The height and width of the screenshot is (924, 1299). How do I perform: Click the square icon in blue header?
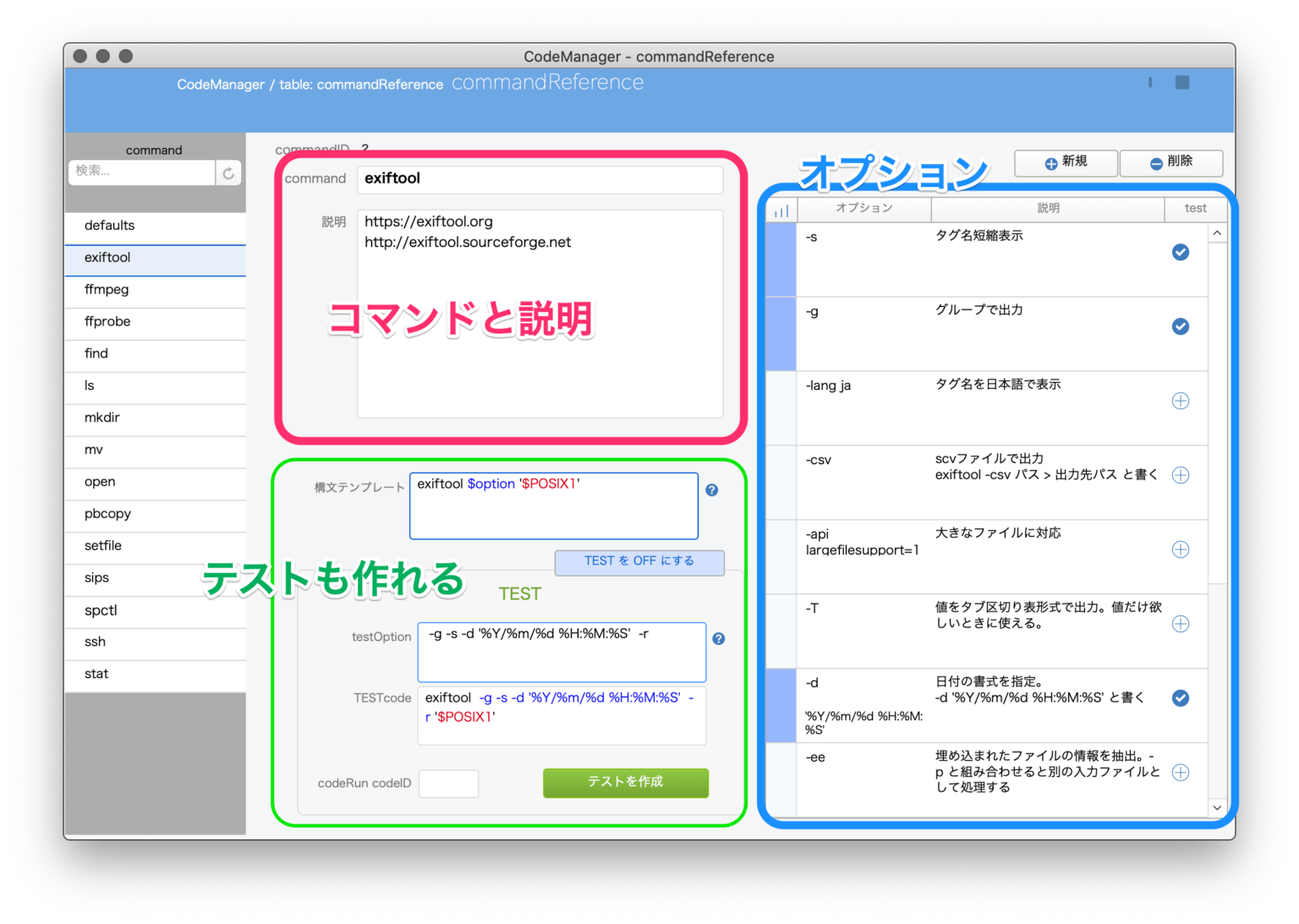(x=1182, y=82)
